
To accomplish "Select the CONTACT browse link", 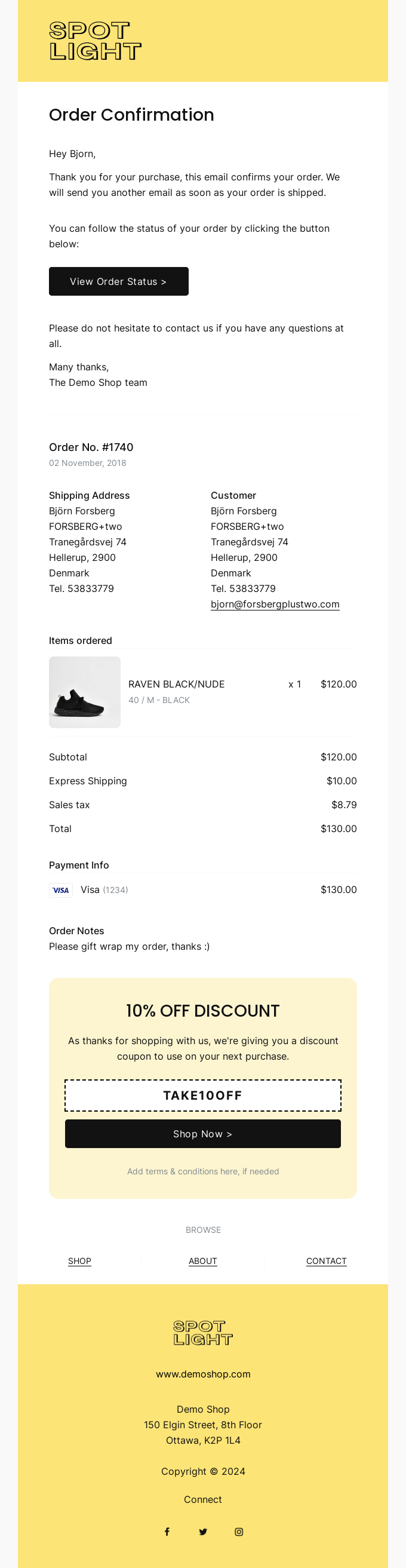I will [x=326, y=1260].
